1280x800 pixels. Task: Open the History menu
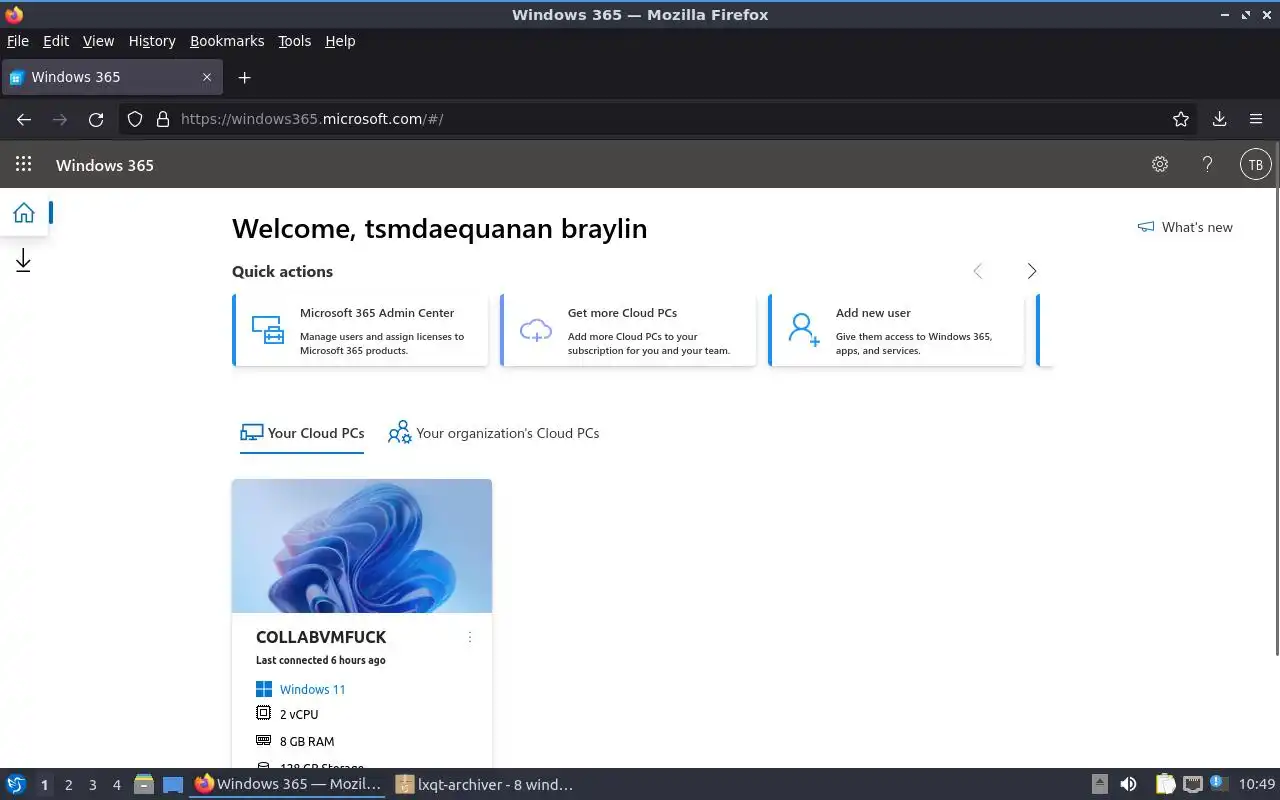[x=152, y=41]
